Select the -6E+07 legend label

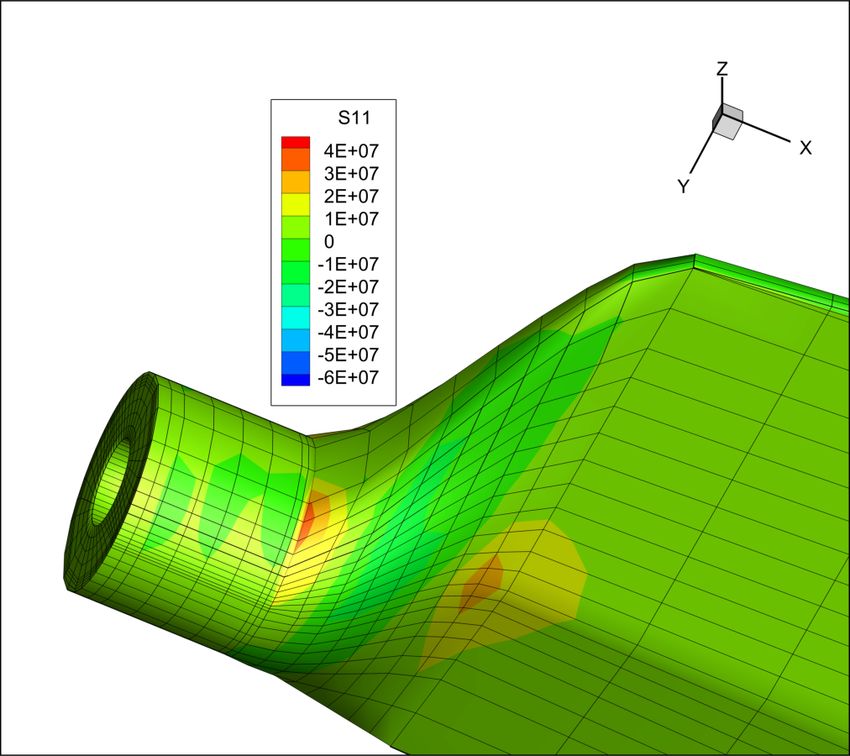click(x=347, y=378)
